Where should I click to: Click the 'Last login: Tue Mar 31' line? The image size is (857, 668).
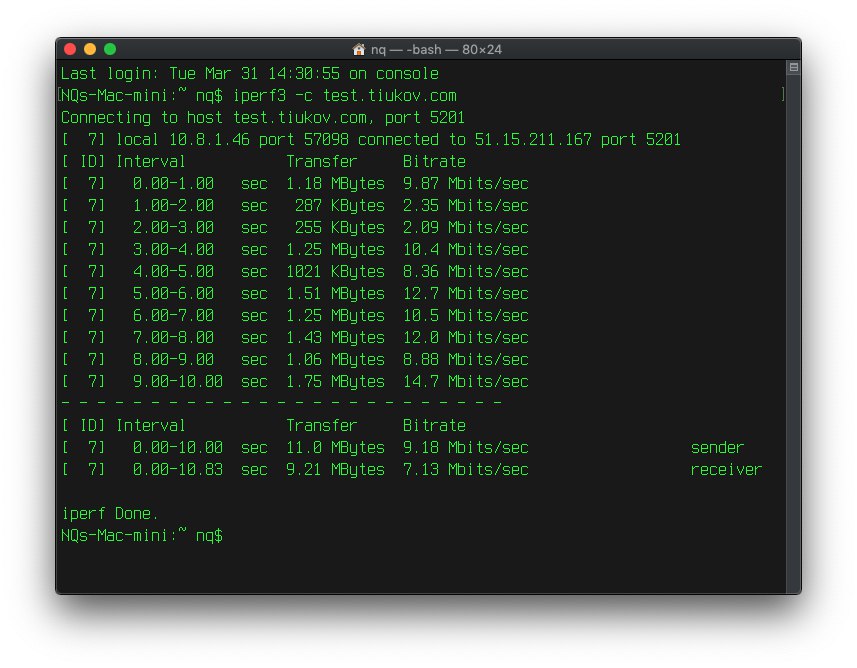pyautogui.click(x=250, y=73)
